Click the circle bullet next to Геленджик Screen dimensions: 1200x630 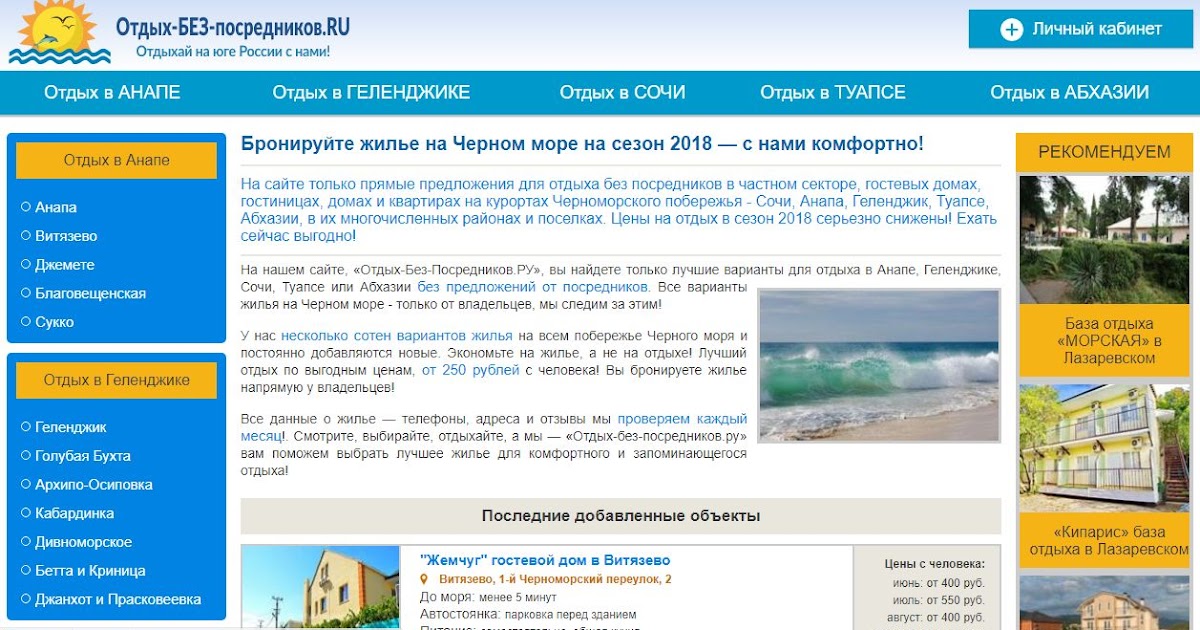[x=25, y=427]
